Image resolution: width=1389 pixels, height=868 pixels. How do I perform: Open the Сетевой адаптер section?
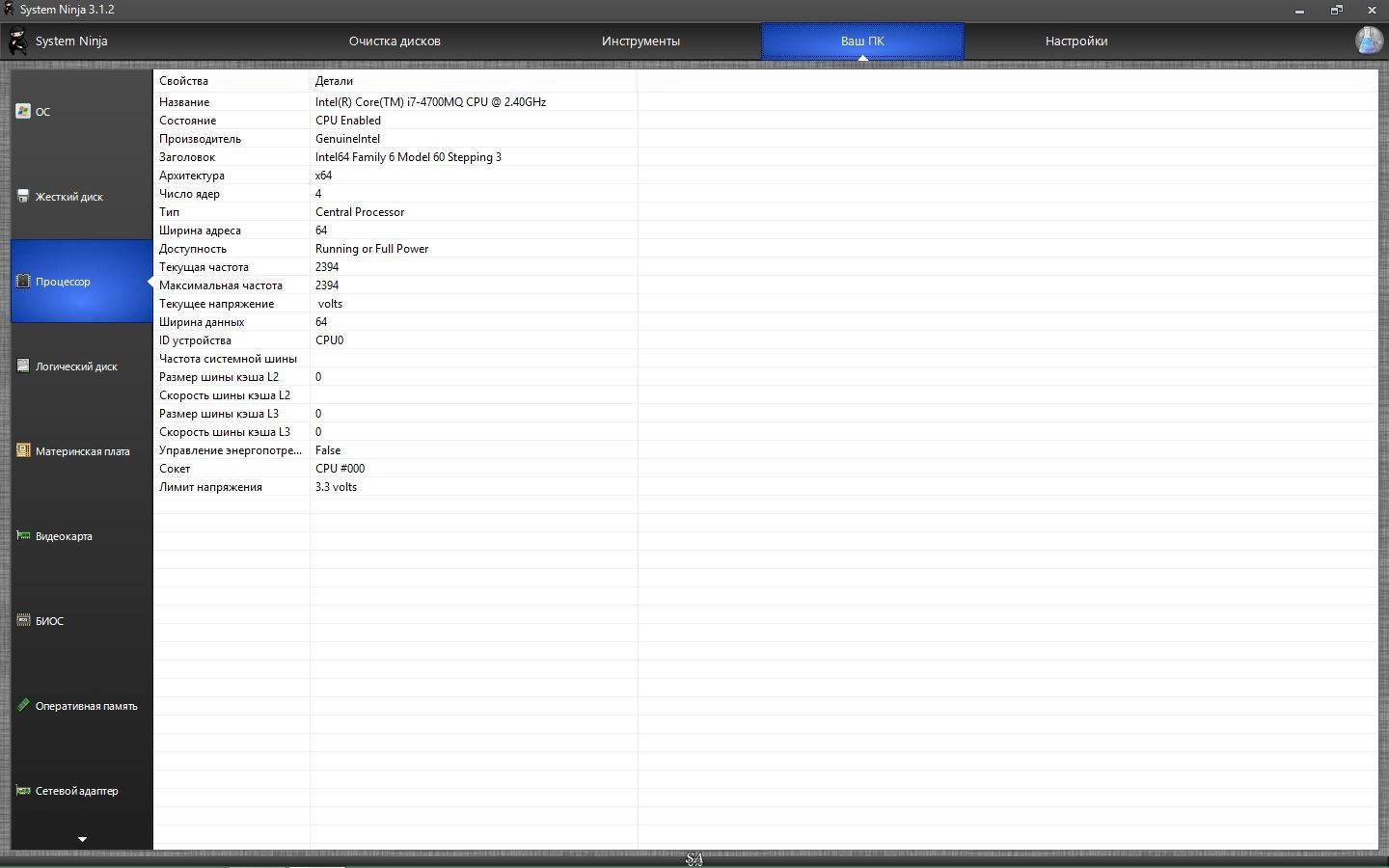point(81,791)
